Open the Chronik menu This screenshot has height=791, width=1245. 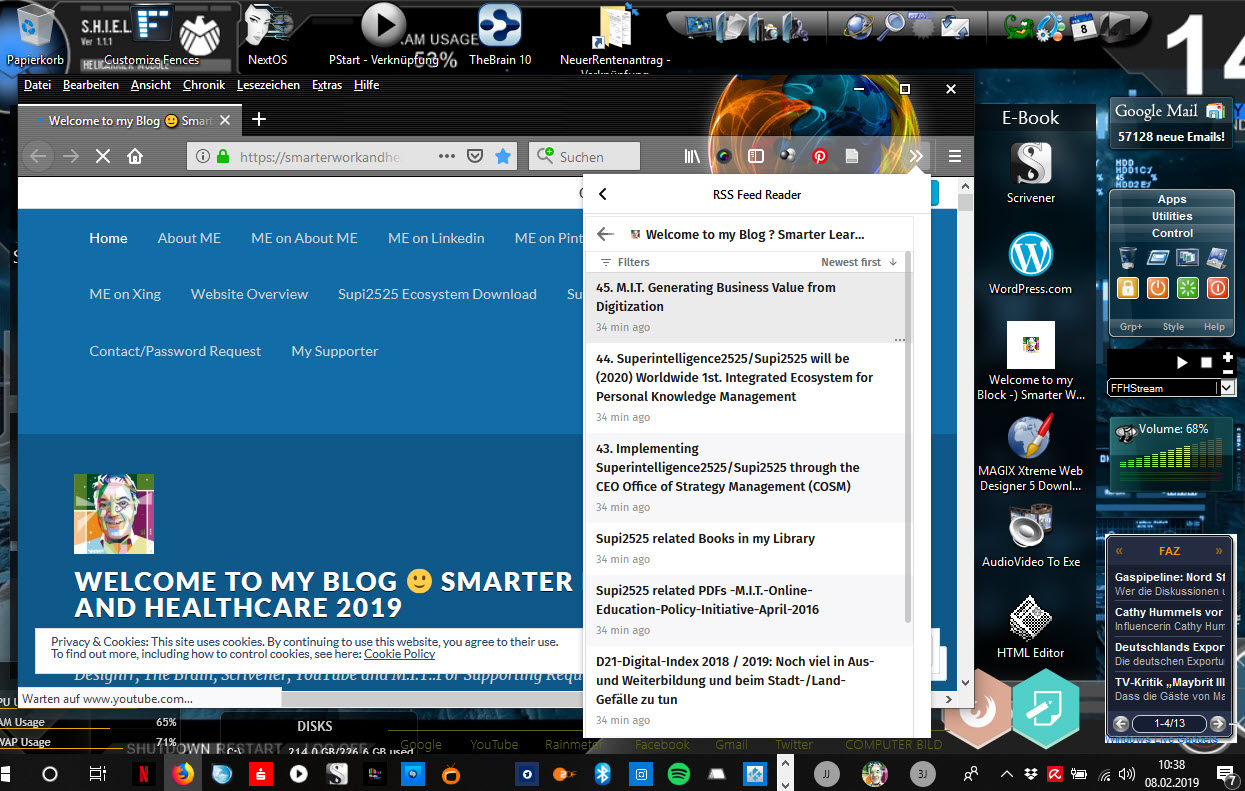(203, 85)
